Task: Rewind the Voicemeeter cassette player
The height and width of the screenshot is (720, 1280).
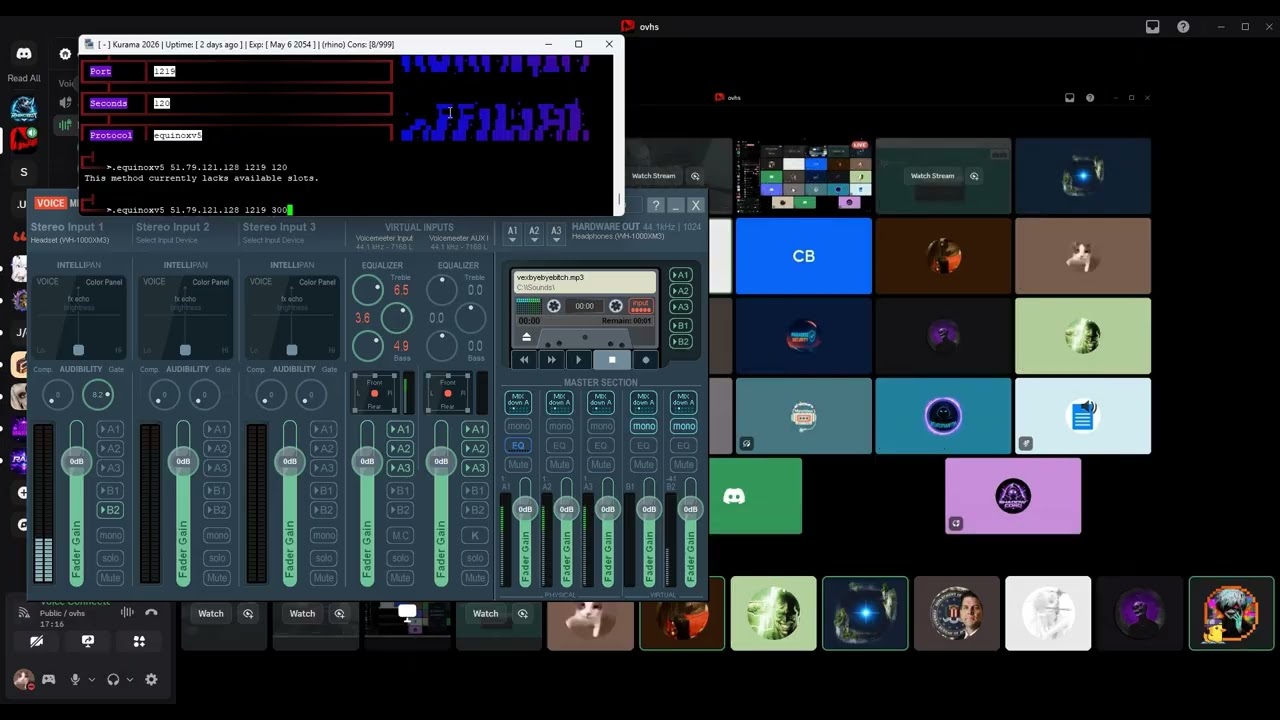Action: click(x=524, y=360)
